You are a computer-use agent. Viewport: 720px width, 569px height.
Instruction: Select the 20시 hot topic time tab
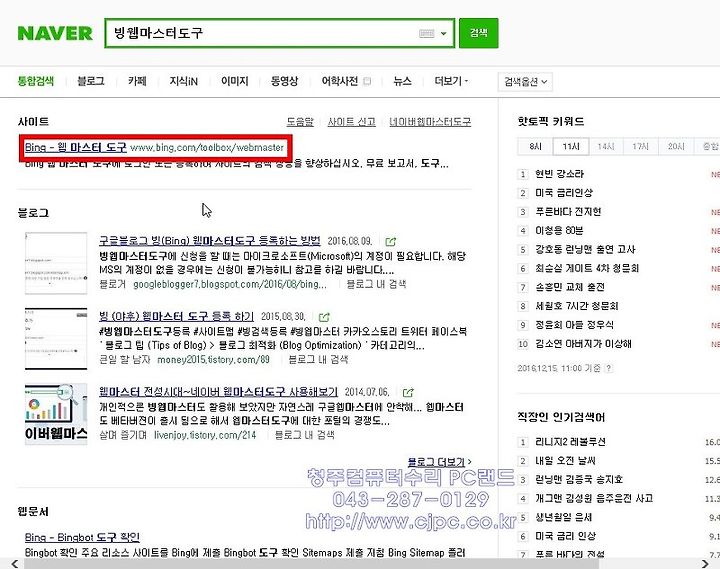click(x=676, y=146)
